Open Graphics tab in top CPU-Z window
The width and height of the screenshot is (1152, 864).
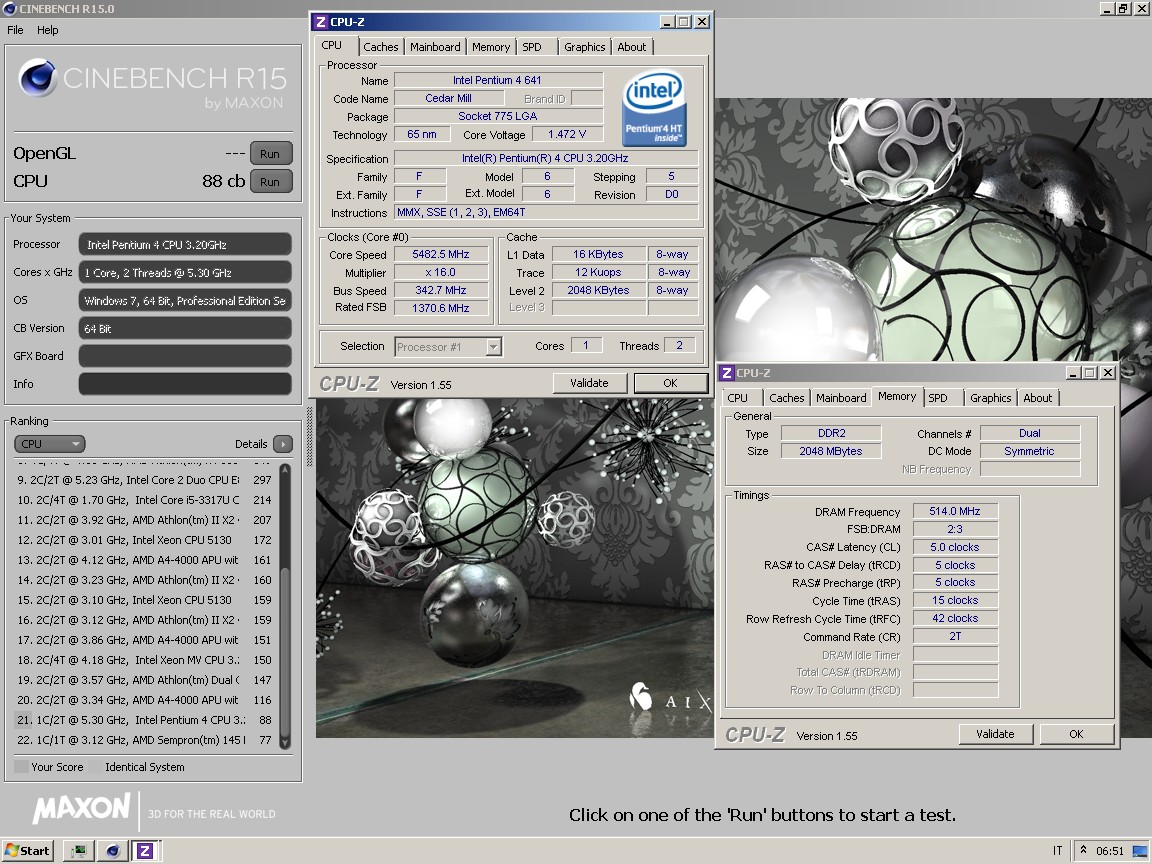pyautogui.click(x=585, y=47)
